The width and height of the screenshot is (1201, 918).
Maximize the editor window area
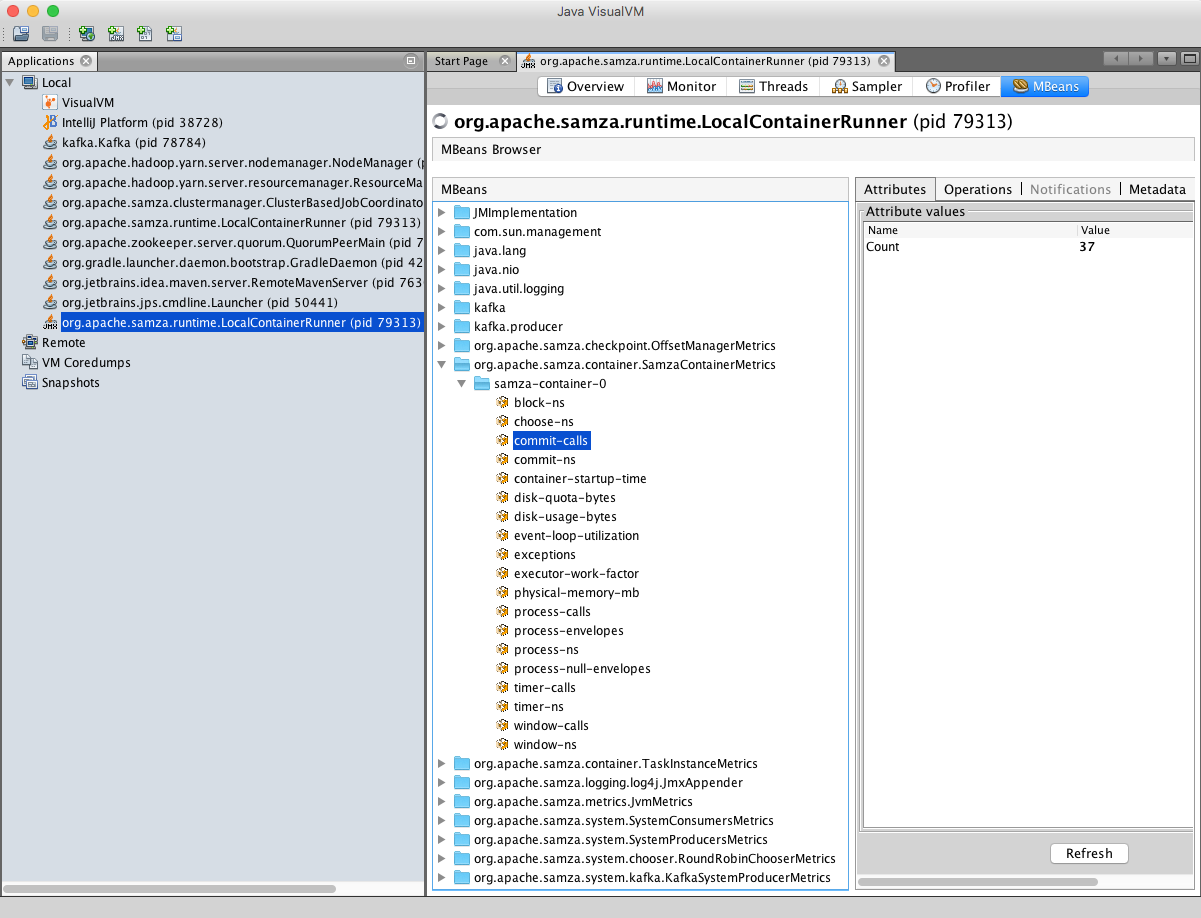(x=1189, y=59)
